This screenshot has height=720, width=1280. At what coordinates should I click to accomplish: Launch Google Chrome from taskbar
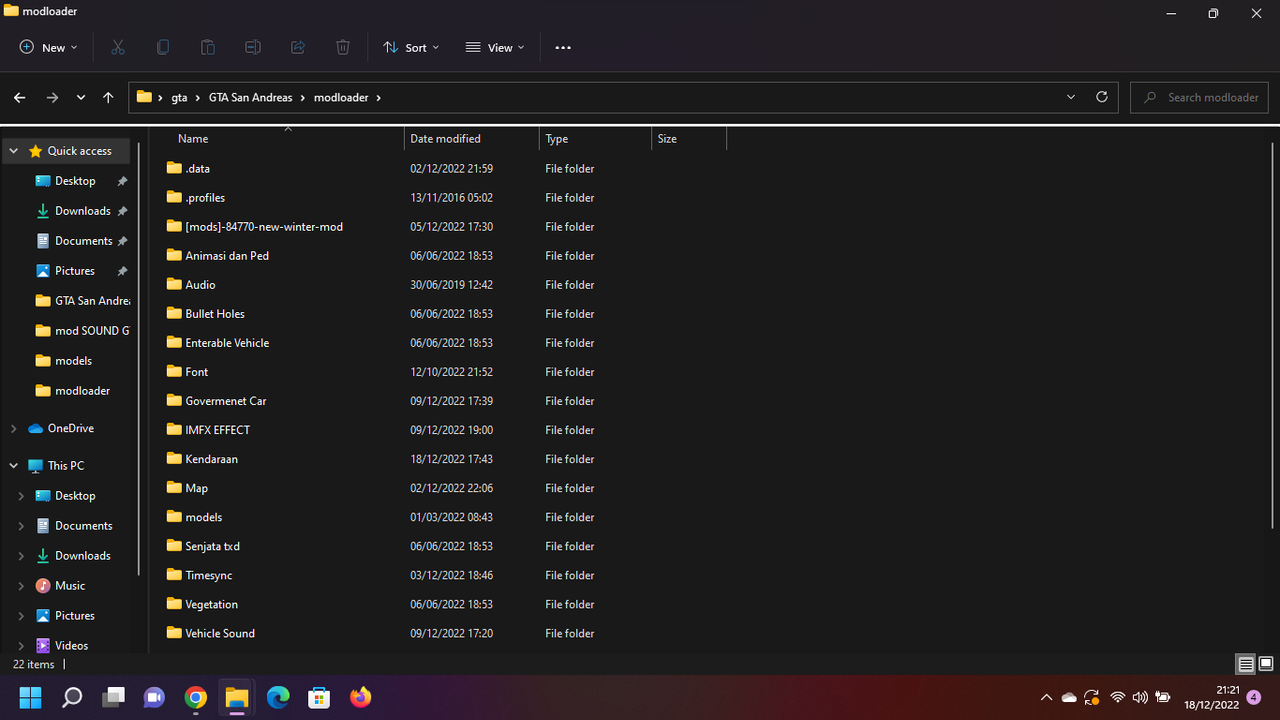click(195, 697)
